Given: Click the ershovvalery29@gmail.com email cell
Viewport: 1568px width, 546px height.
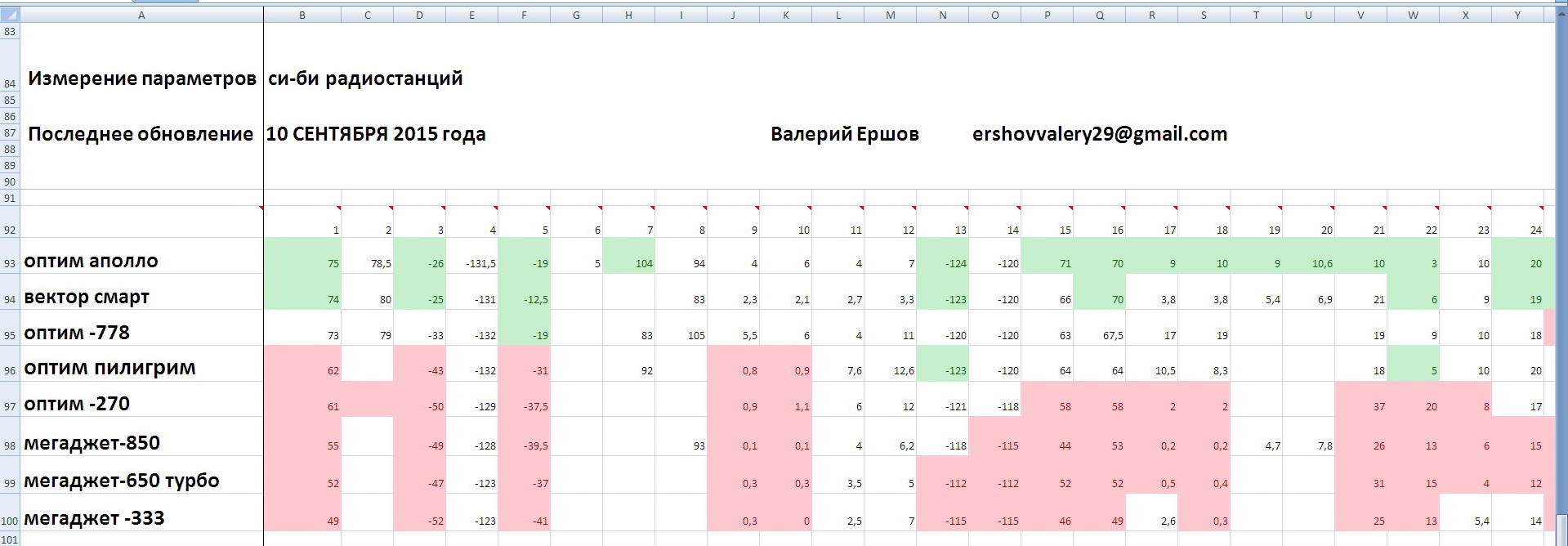Looking at the screenshot, I should (1100, 134).
